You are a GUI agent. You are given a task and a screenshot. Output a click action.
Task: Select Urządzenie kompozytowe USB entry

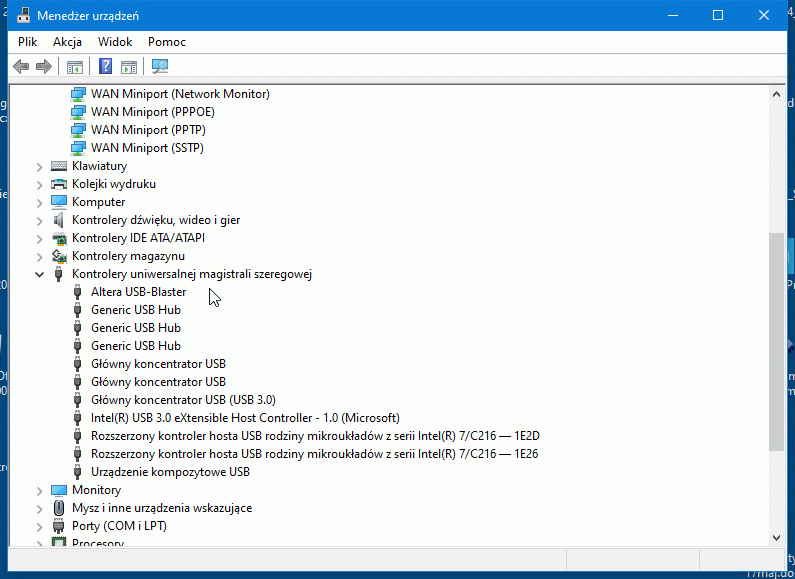(170, 472)
